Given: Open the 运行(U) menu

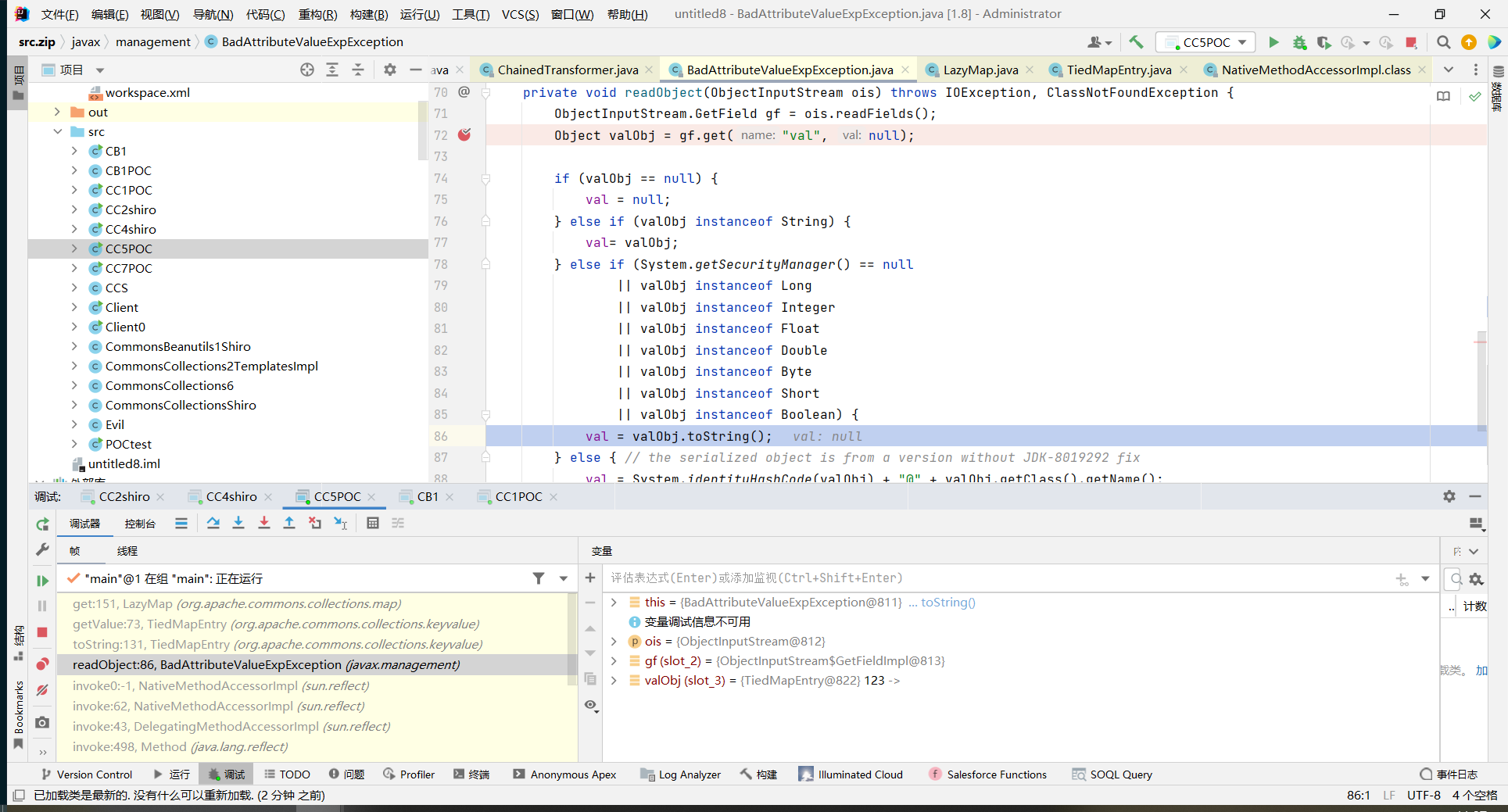Looking at the screenshot, I should click(420, 14).
